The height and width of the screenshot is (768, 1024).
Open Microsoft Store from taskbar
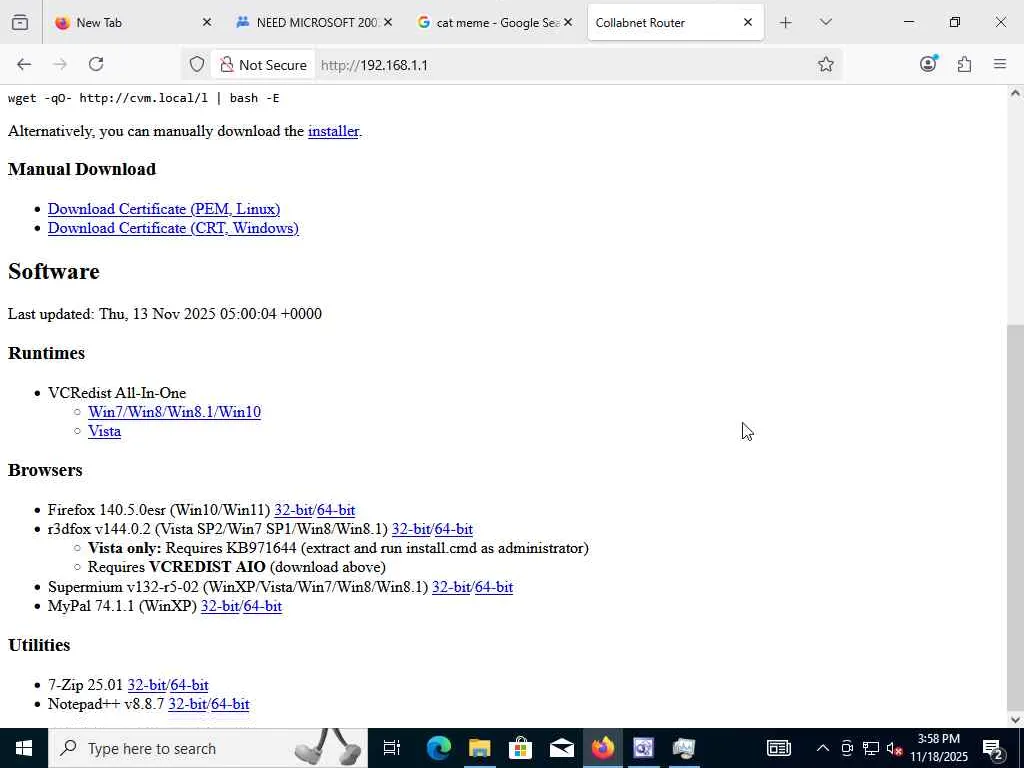click(520, 748)
